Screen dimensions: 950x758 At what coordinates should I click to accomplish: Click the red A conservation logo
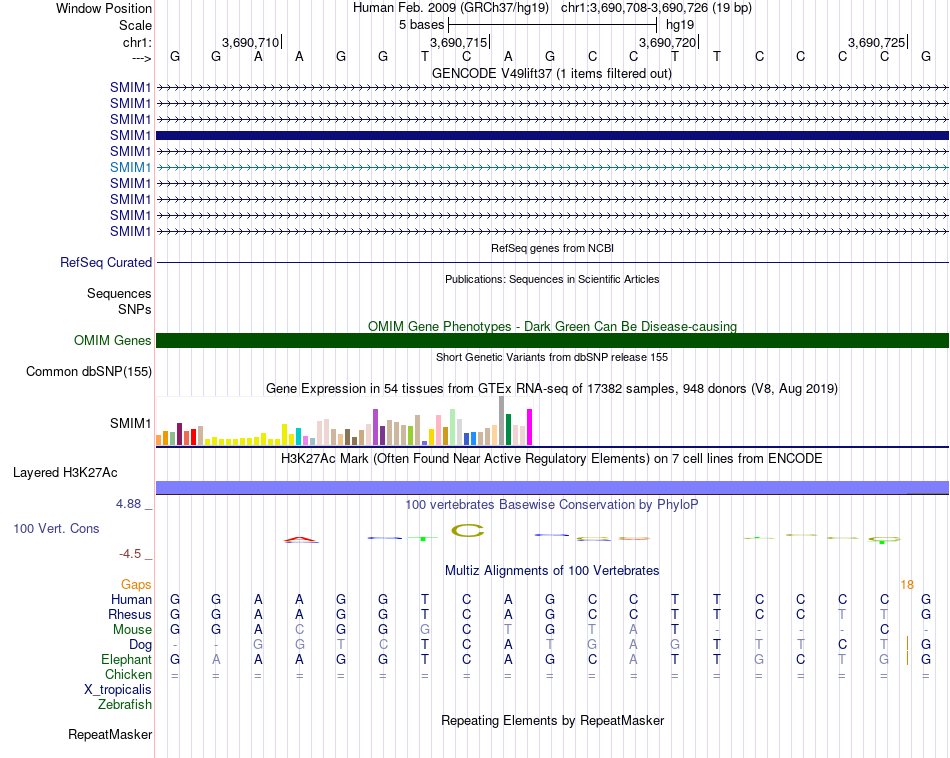click(301, 539)
